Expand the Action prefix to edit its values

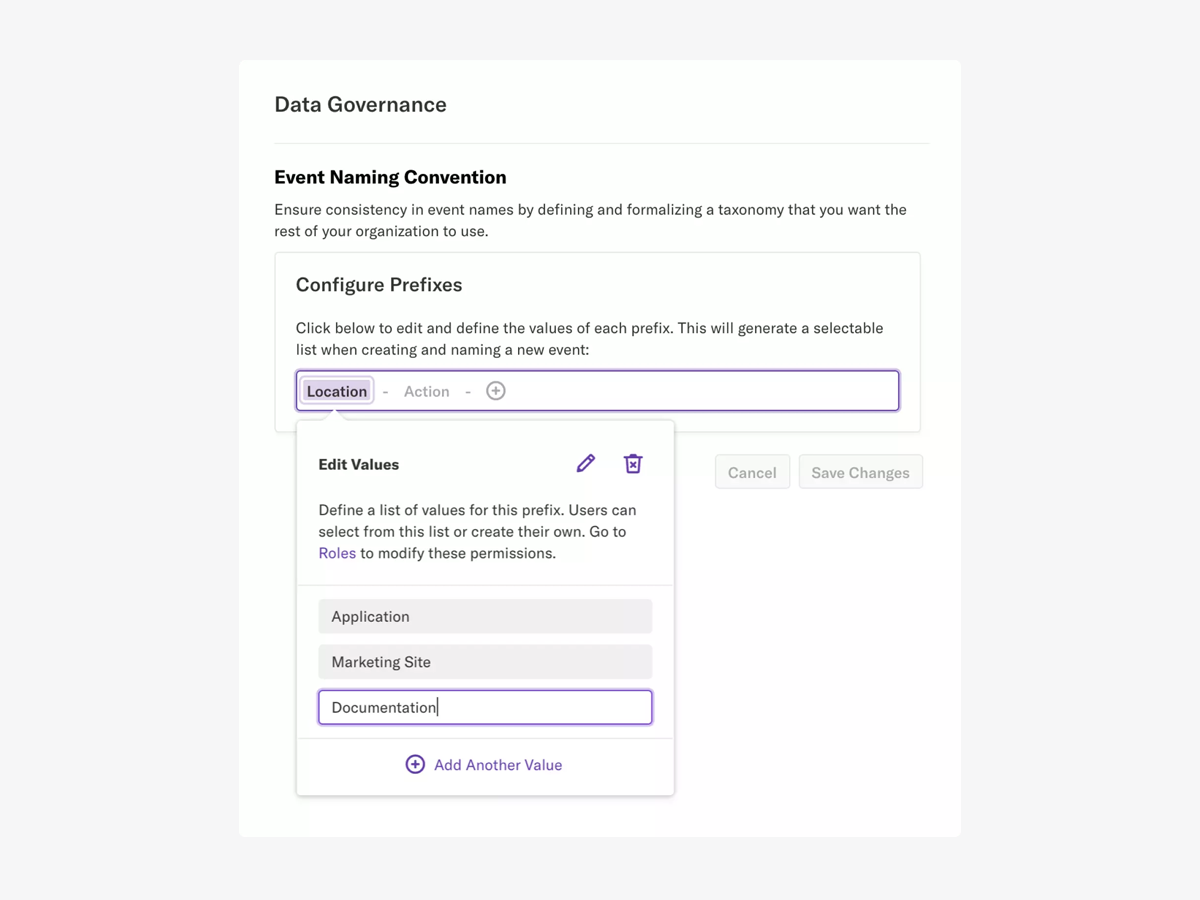tap(427, 391)
